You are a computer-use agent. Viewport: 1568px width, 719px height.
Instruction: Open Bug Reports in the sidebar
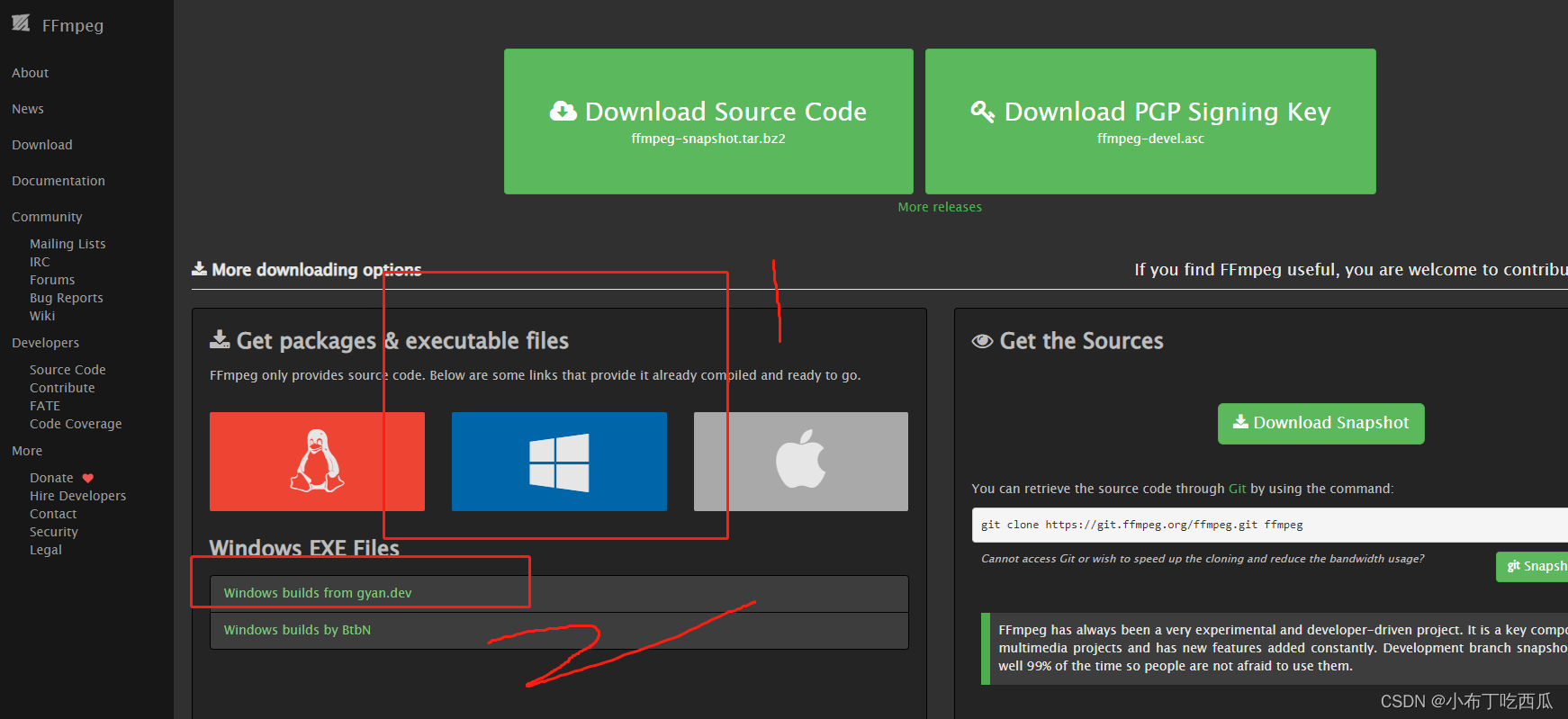click(x=67, y=298)
